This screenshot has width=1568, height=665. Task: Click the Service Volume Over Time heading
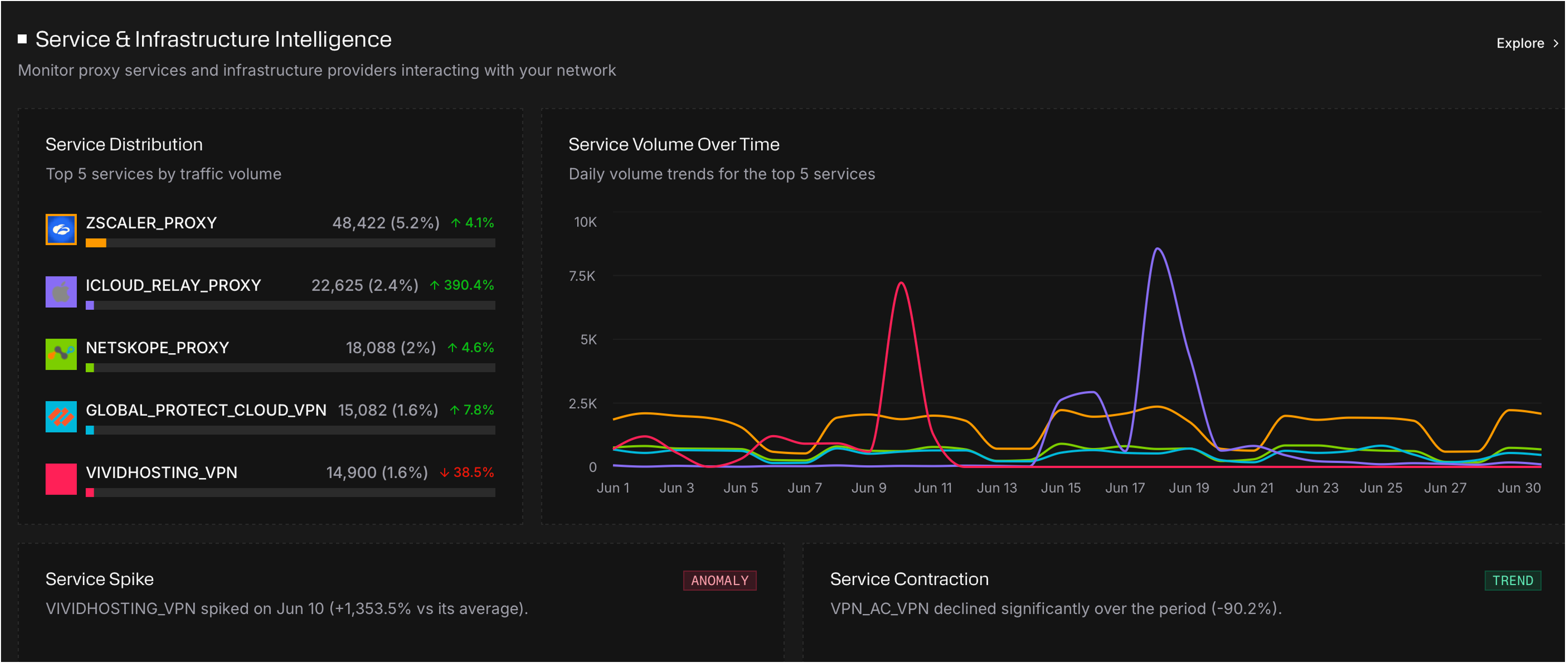673,145
